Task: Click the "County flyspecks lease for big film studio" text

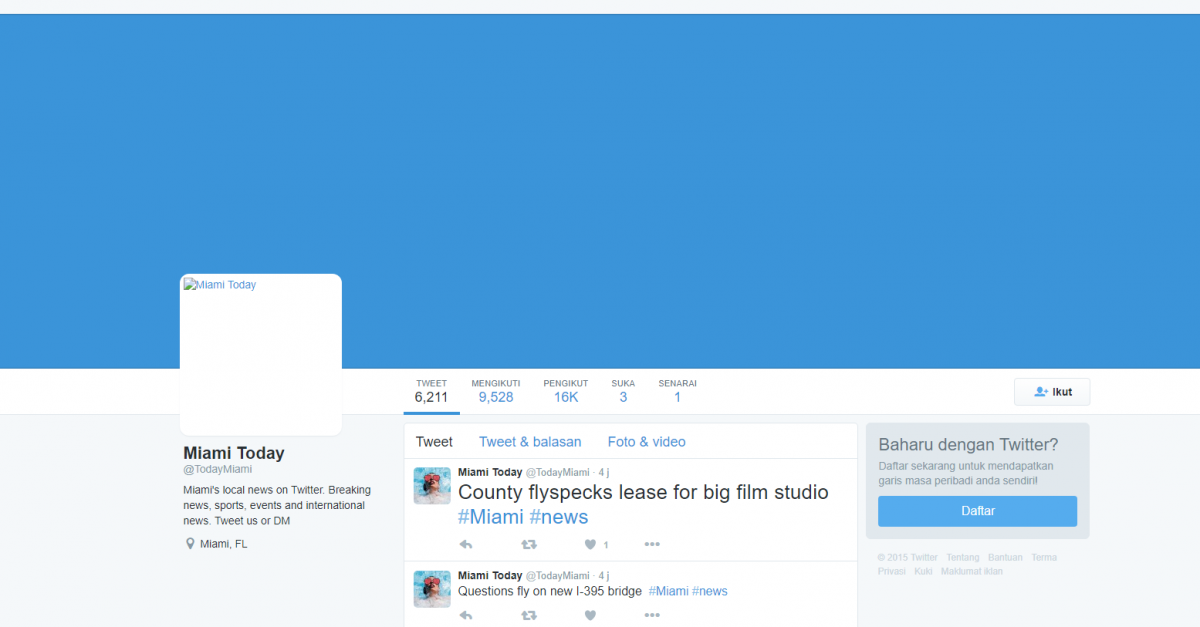Action: coord(643,492)
